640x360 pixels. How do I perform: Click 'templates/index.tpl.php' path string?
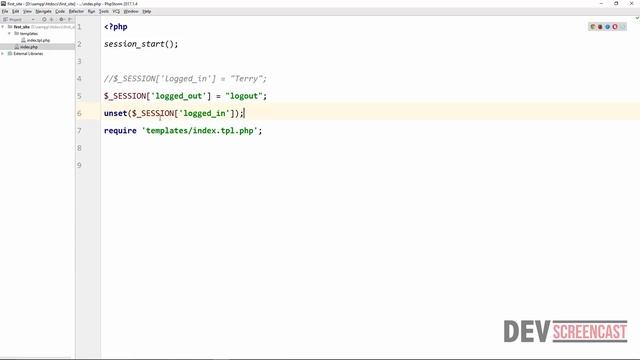click(x=200, y=131)
